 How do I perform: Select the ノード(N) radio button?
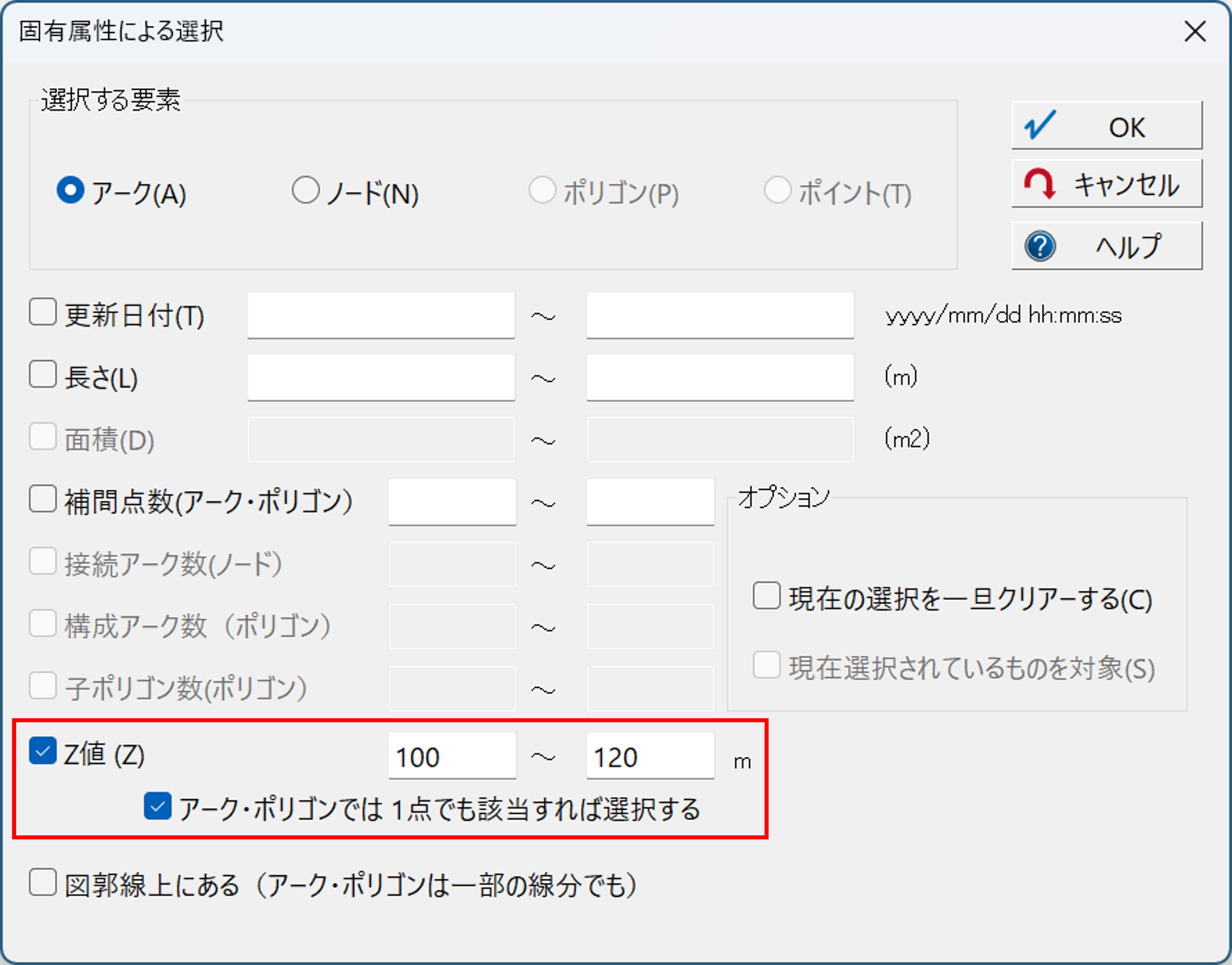(306, 190)
